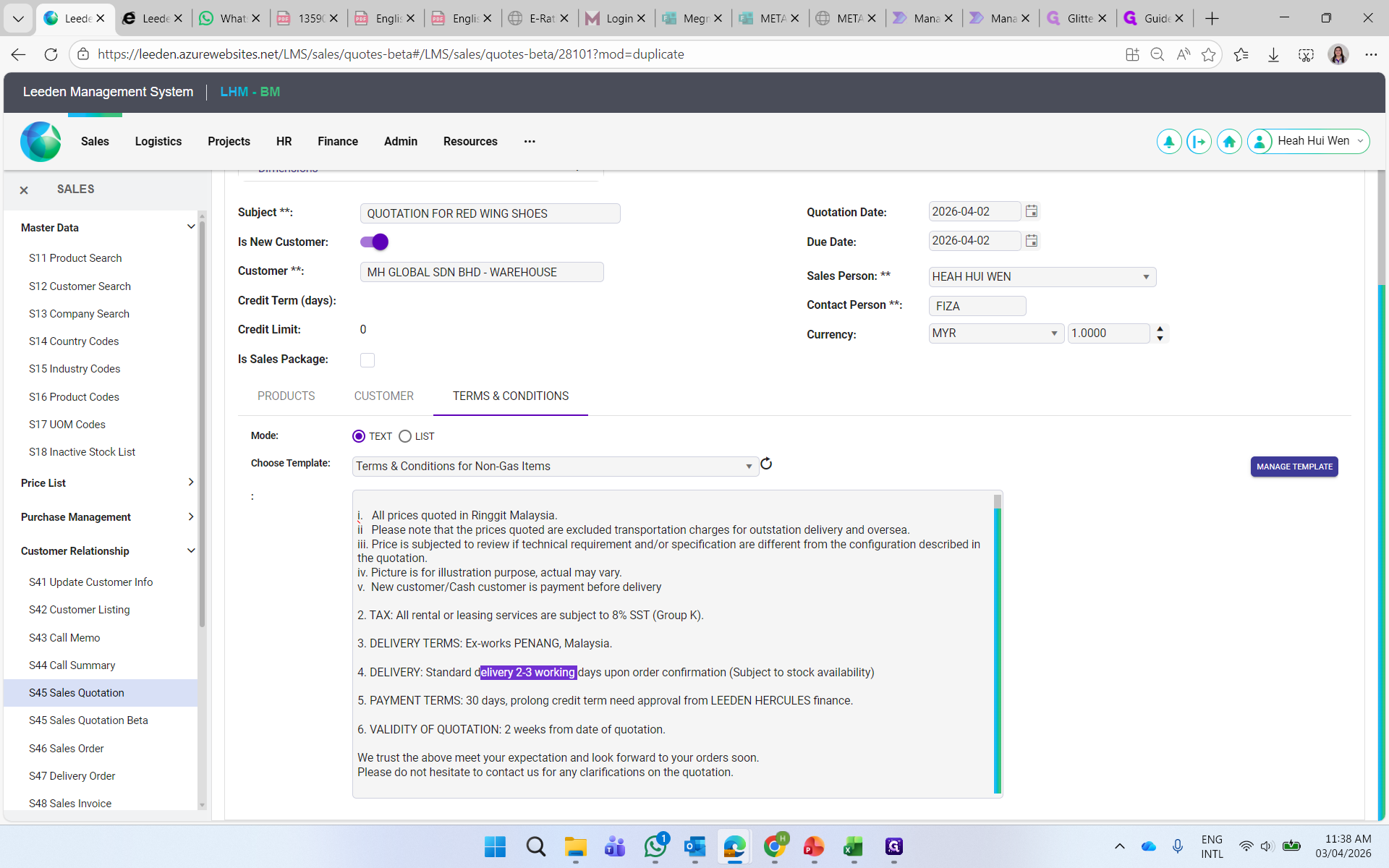
Task: Open the tab search dropdown icon
Action: click(18, 18)
